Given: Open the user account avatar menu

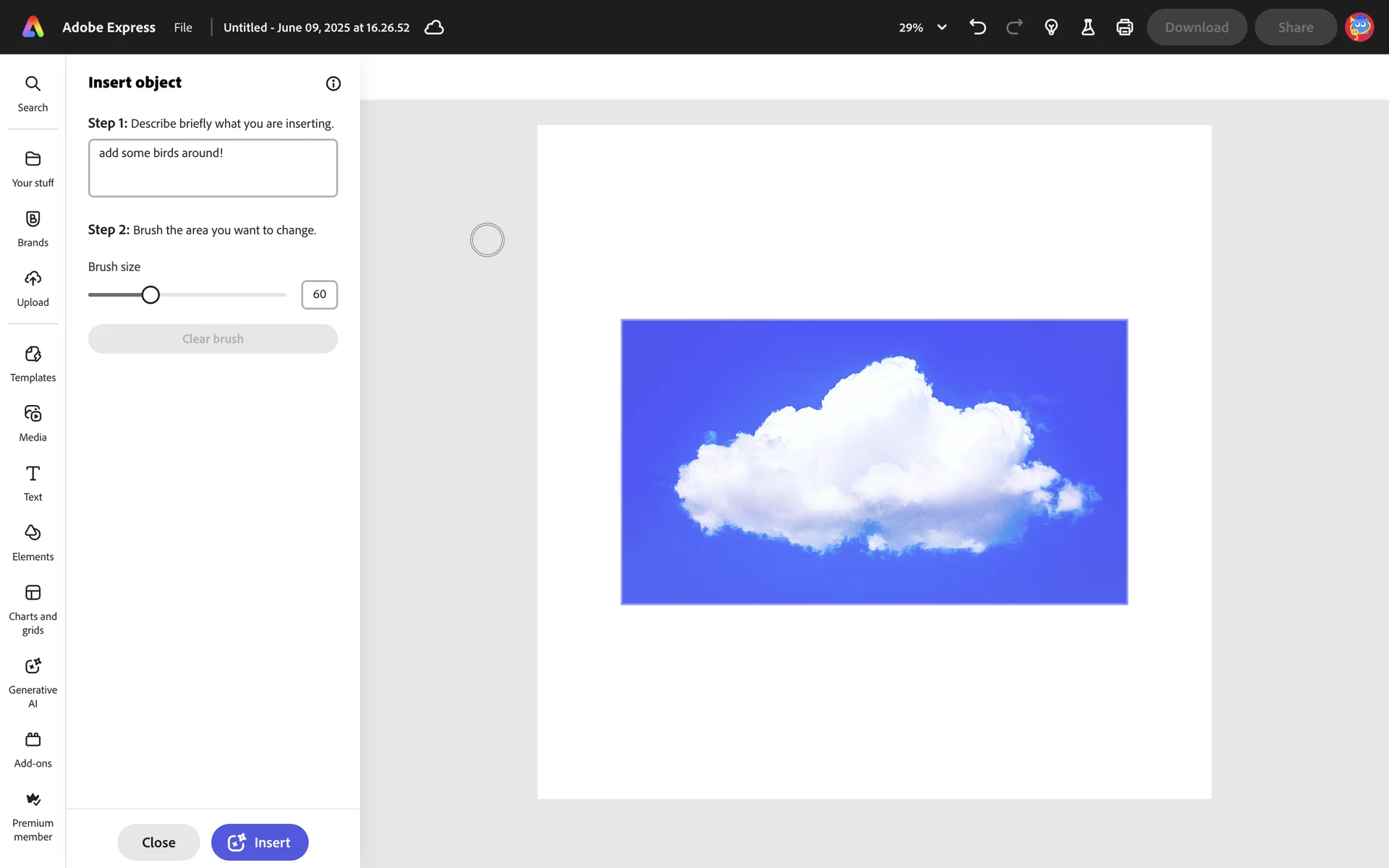Looking at the screenshot, I should point(1359,27).
